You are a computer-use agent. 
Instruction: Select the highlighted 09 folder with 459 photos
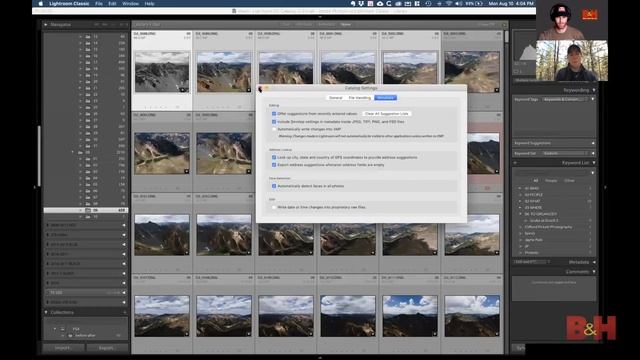click(x=86, y=210)
